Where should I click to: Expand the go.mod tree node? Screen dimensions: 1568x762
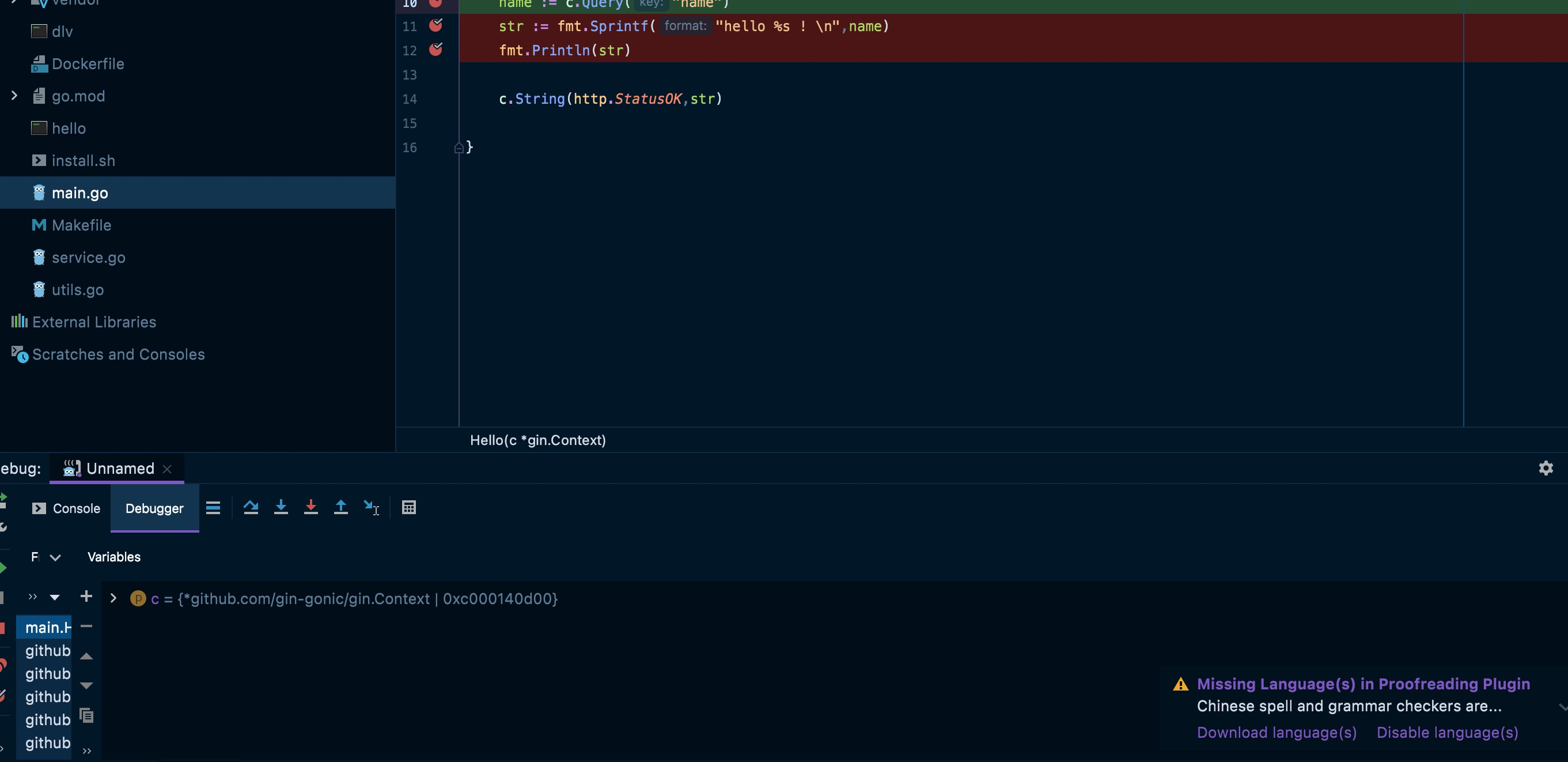coord(14,96)
